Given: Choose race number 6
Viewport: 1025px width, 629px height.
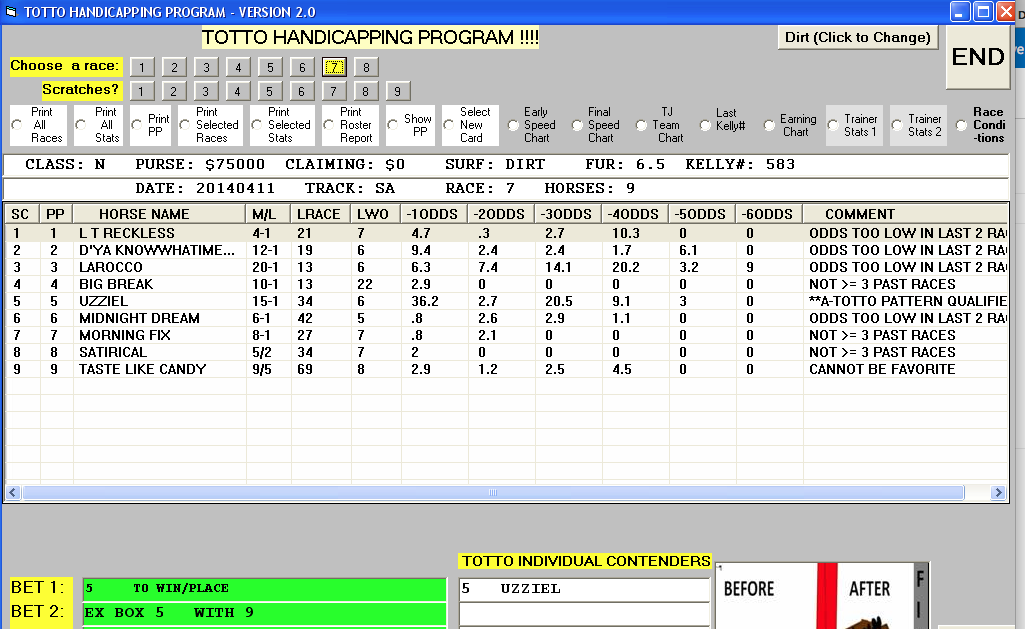Looking at the screenshot, I should [x=302, y=67].
